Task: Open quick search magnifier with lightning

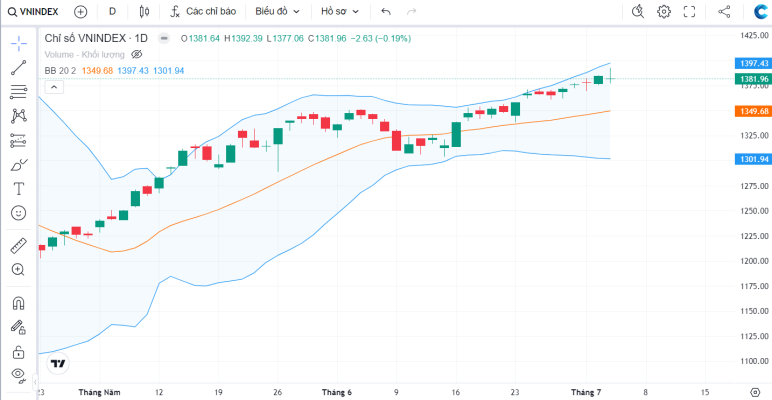Action: pyautogui.click(x=638, y=11)
